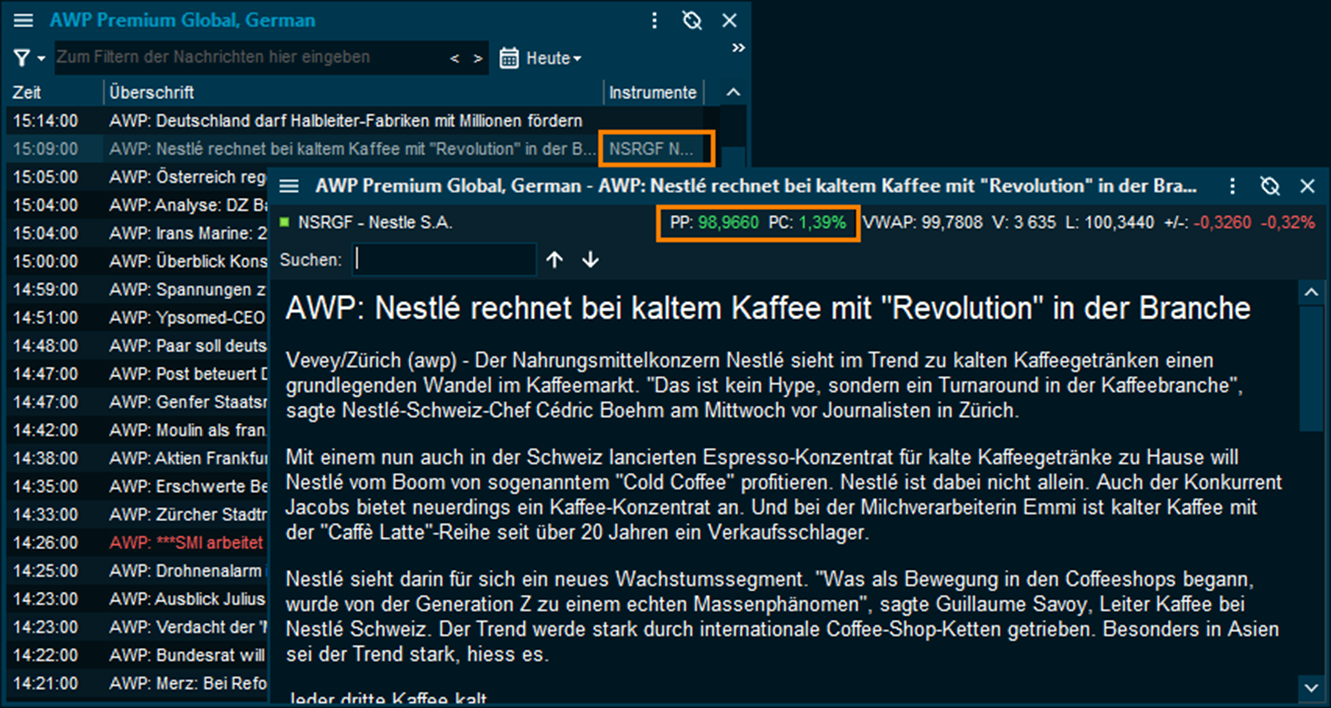Image resolution: width=1331 pixels, height=708 pixels.
Task: Jump to next search result down arrow
Action: click(590, 260)
